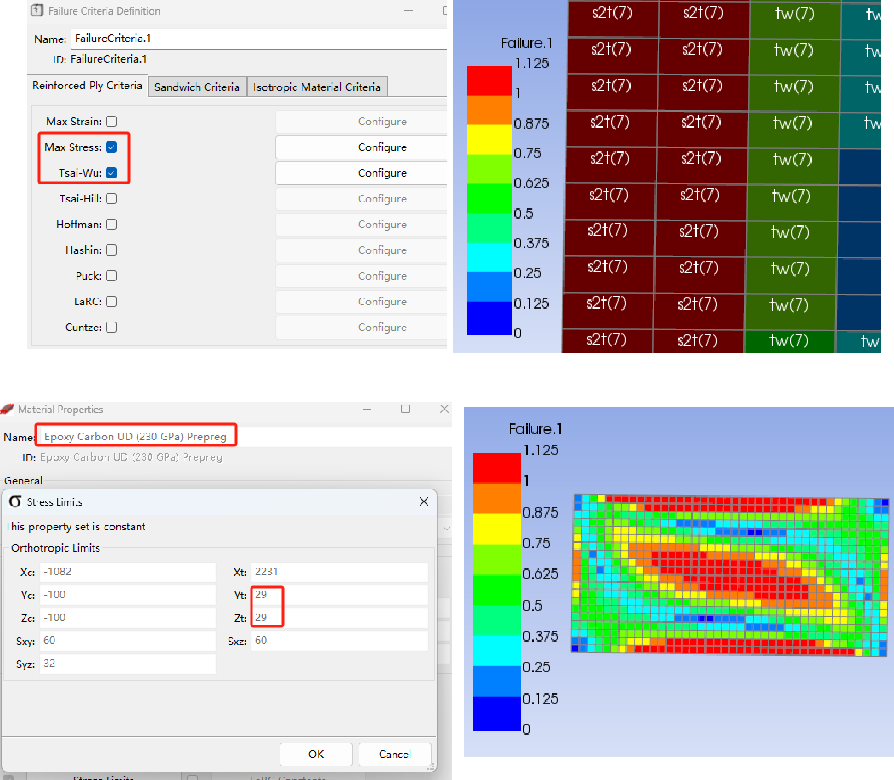
Task: Click the Failure Criteria Definition window icon
Action: 37,10
